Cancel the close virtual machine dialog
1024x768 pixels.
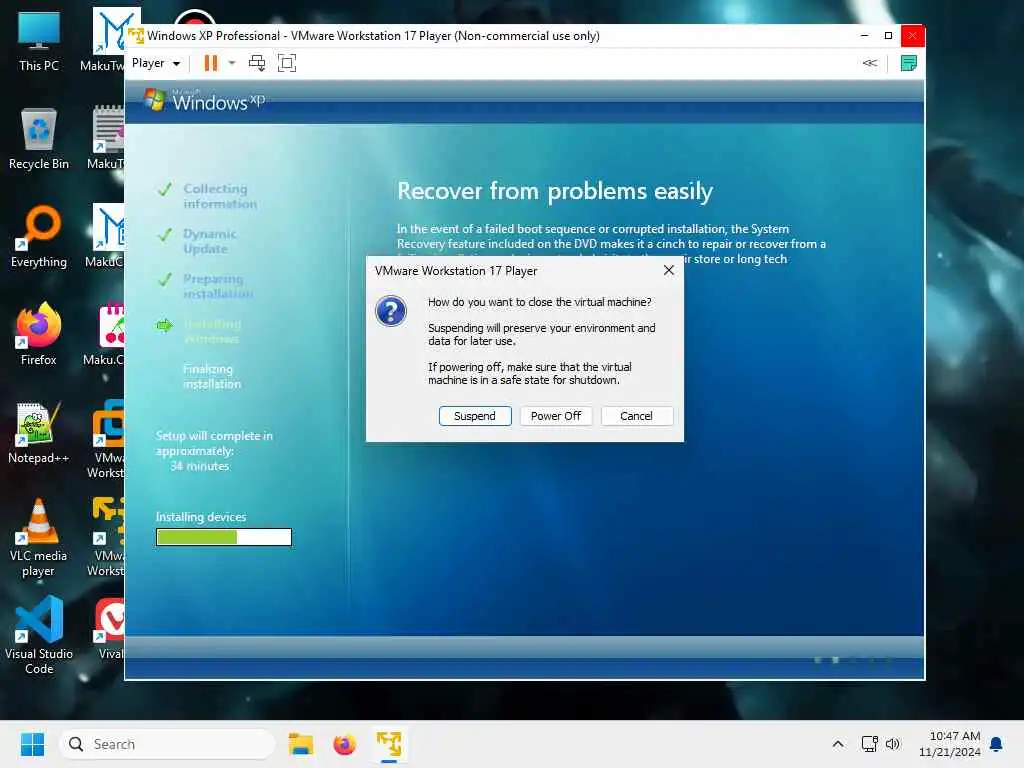636,416
